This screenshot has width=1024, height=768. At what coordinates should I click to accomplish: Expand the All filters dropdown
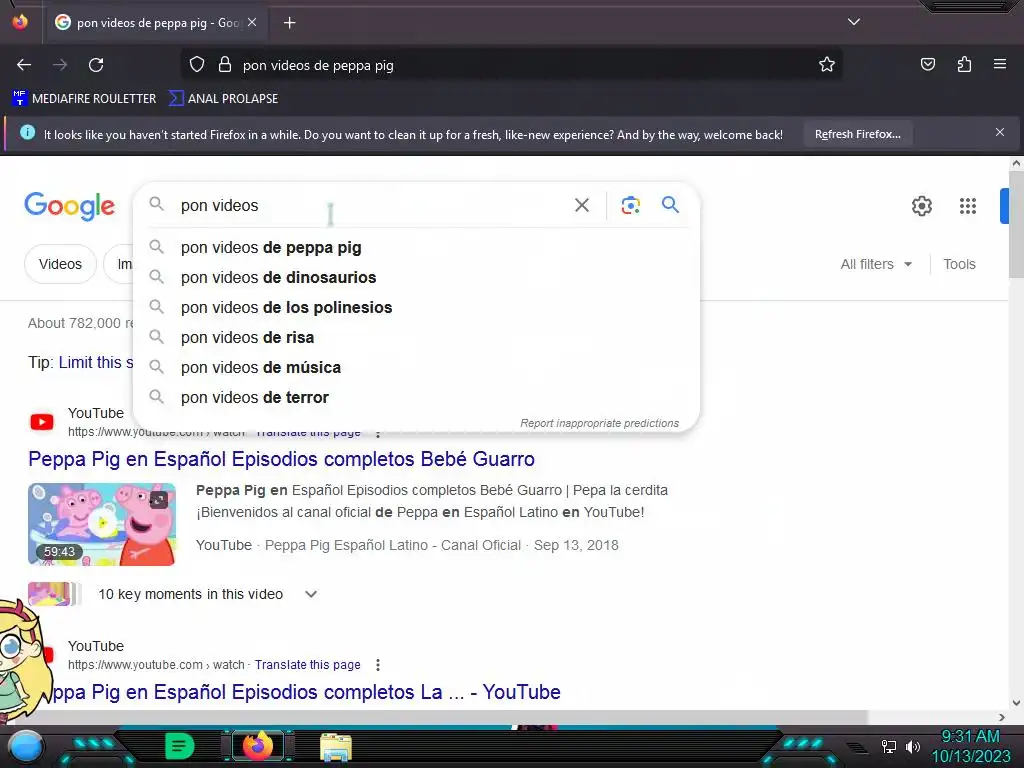coord(876,264)
